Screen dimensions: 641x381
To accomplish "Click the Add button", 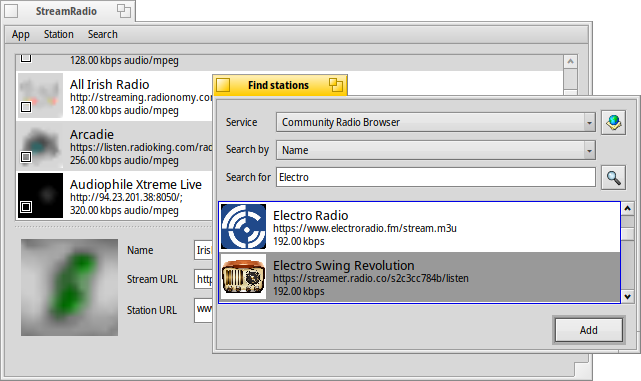I will (x=589, y=330).
